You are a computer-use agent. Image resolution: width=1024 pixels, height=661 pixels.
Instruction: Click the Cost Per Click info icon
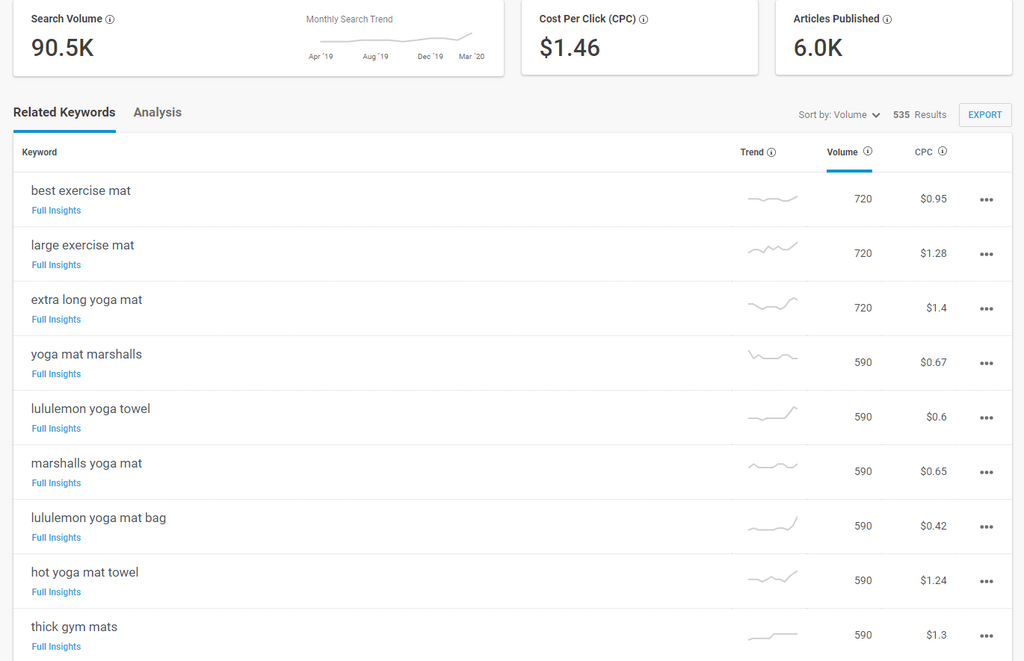point(644,20)
